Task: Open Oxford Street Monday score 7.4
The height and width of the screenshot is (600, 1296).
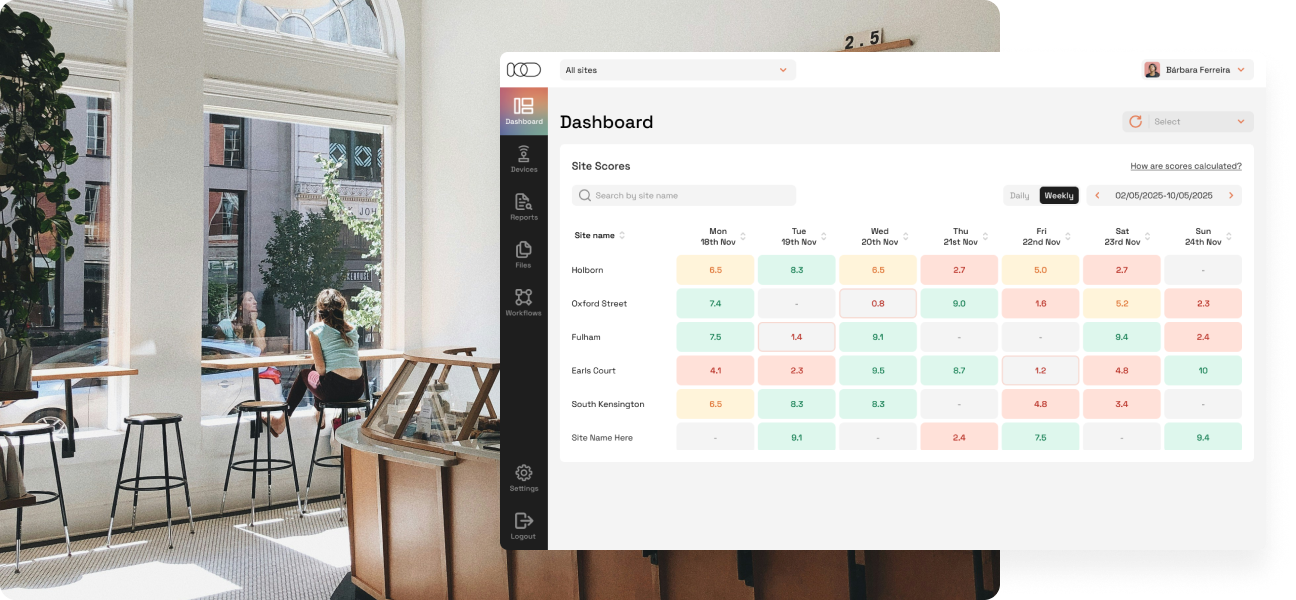Action: [716, 303]
